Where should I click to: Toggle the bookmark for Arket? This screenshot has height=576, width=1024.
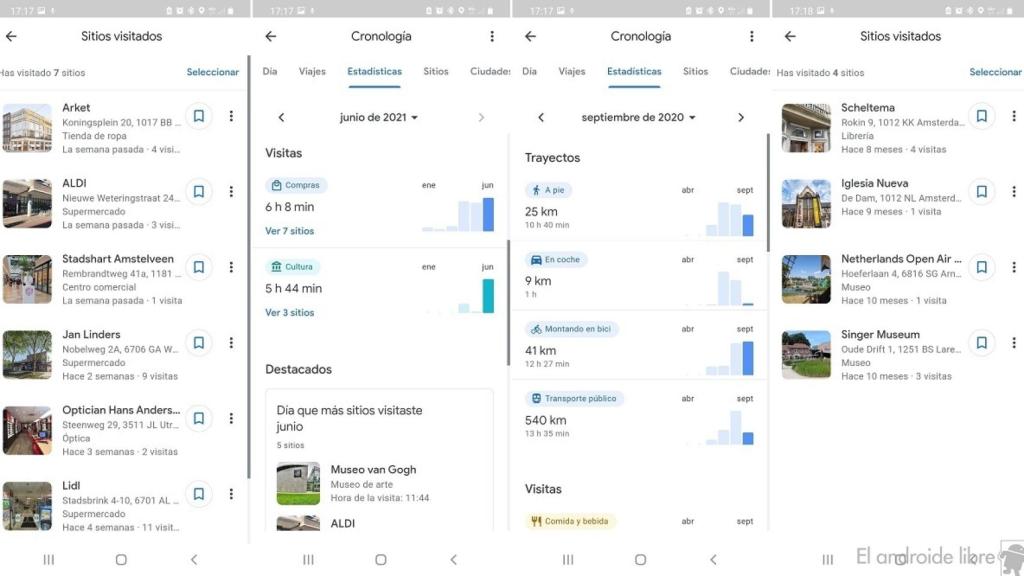click(x=200, y=115)
